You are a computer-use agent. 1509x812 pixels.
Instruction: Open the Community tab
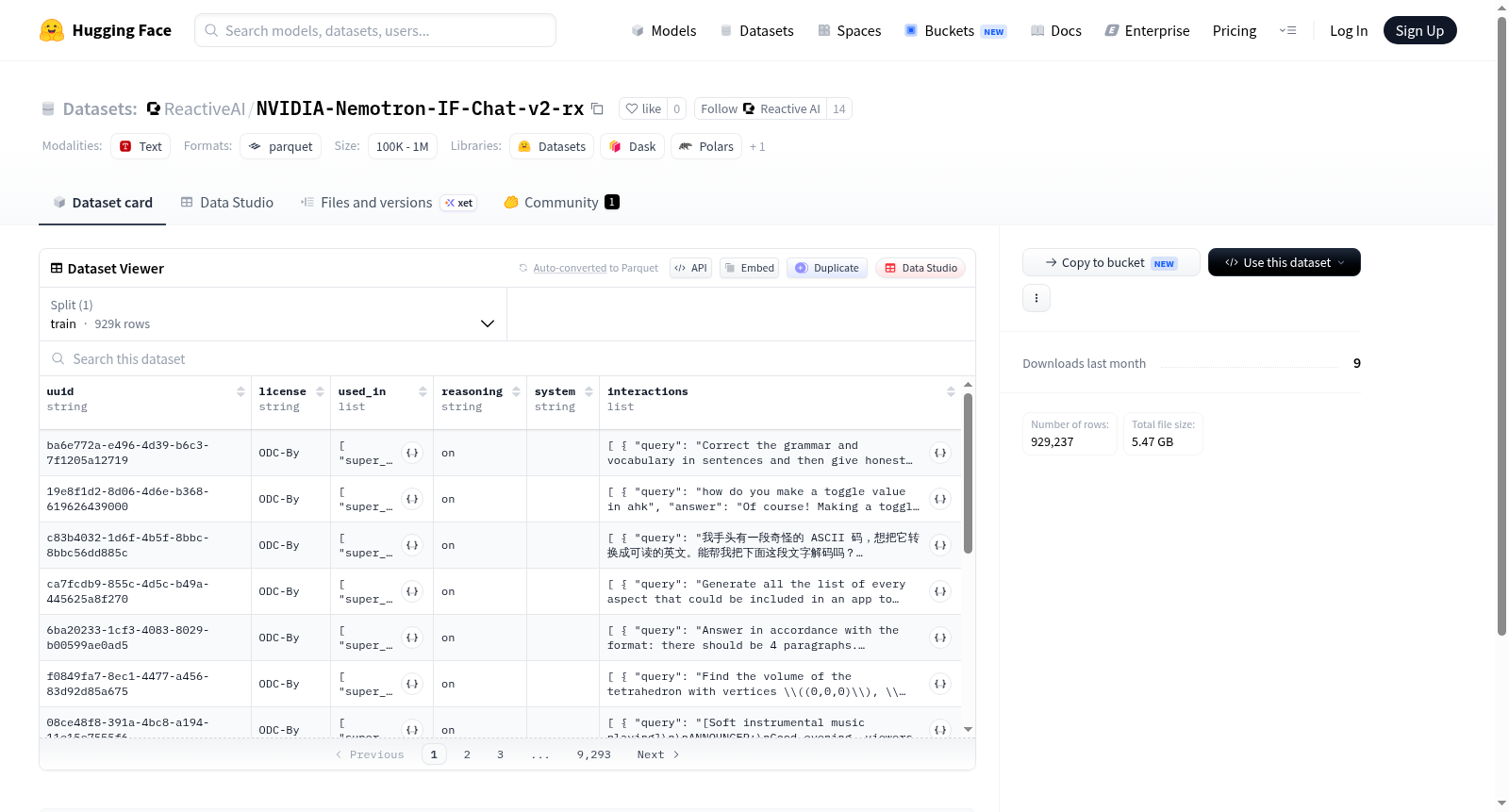[x=561, y=203]
